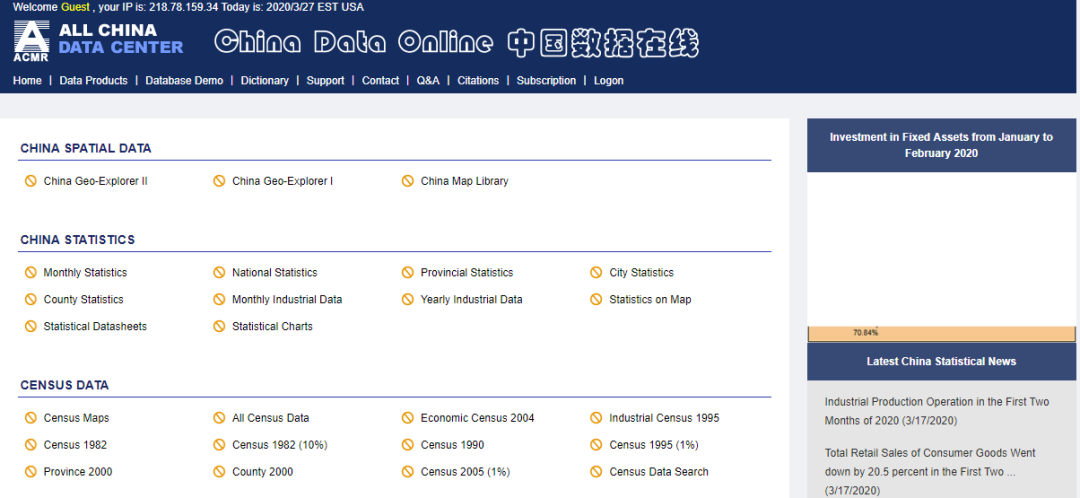The width and height of the screenshot is (1080, 498).
Task: Click the CENSUS DATA section heading
Action: tap(65, 386)
